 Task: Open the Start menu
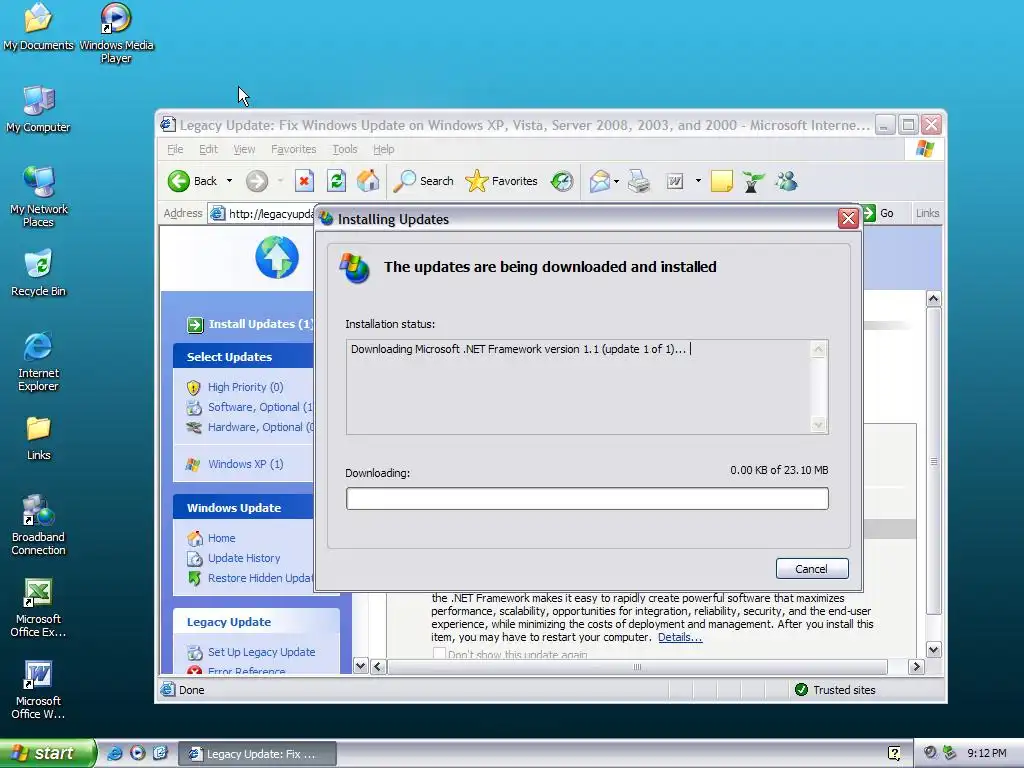coord(48,753)
